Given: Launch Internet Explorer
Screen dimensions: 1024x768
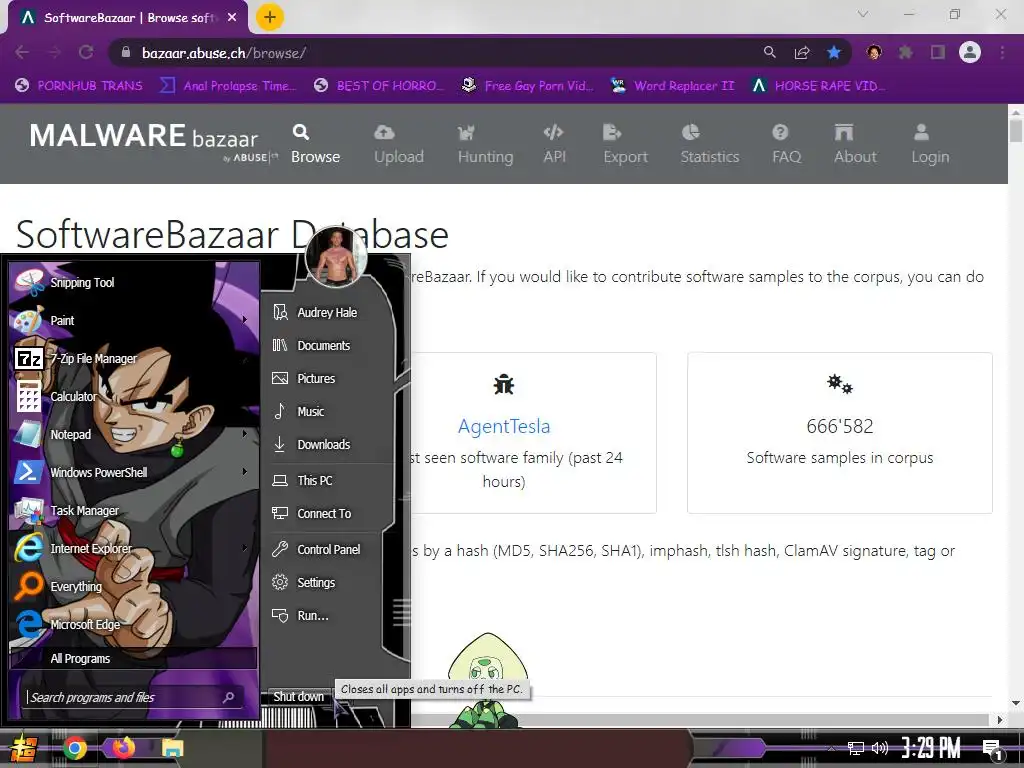Looking at the screenshot, I should coord(134,549).
